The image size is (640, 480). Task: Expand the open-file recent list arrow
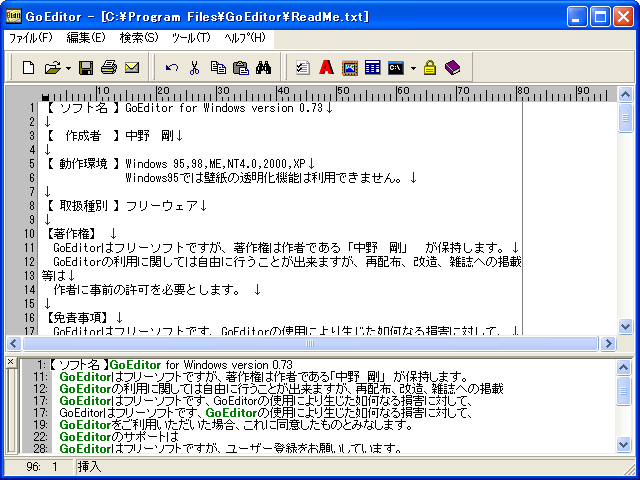tap(68, 68)
